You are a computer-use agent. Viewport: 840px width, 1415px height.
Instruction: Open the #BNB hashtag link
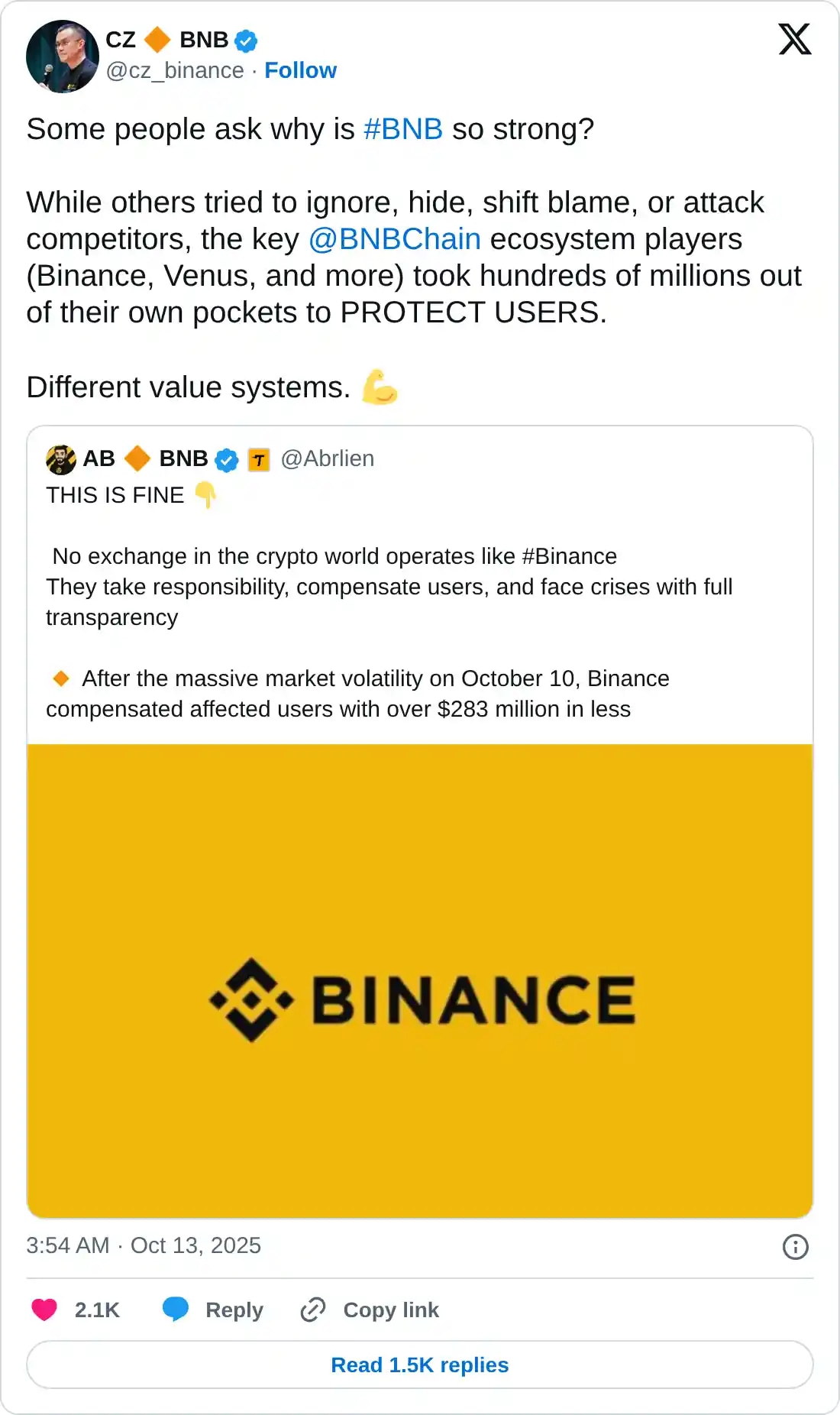point(403,129)
